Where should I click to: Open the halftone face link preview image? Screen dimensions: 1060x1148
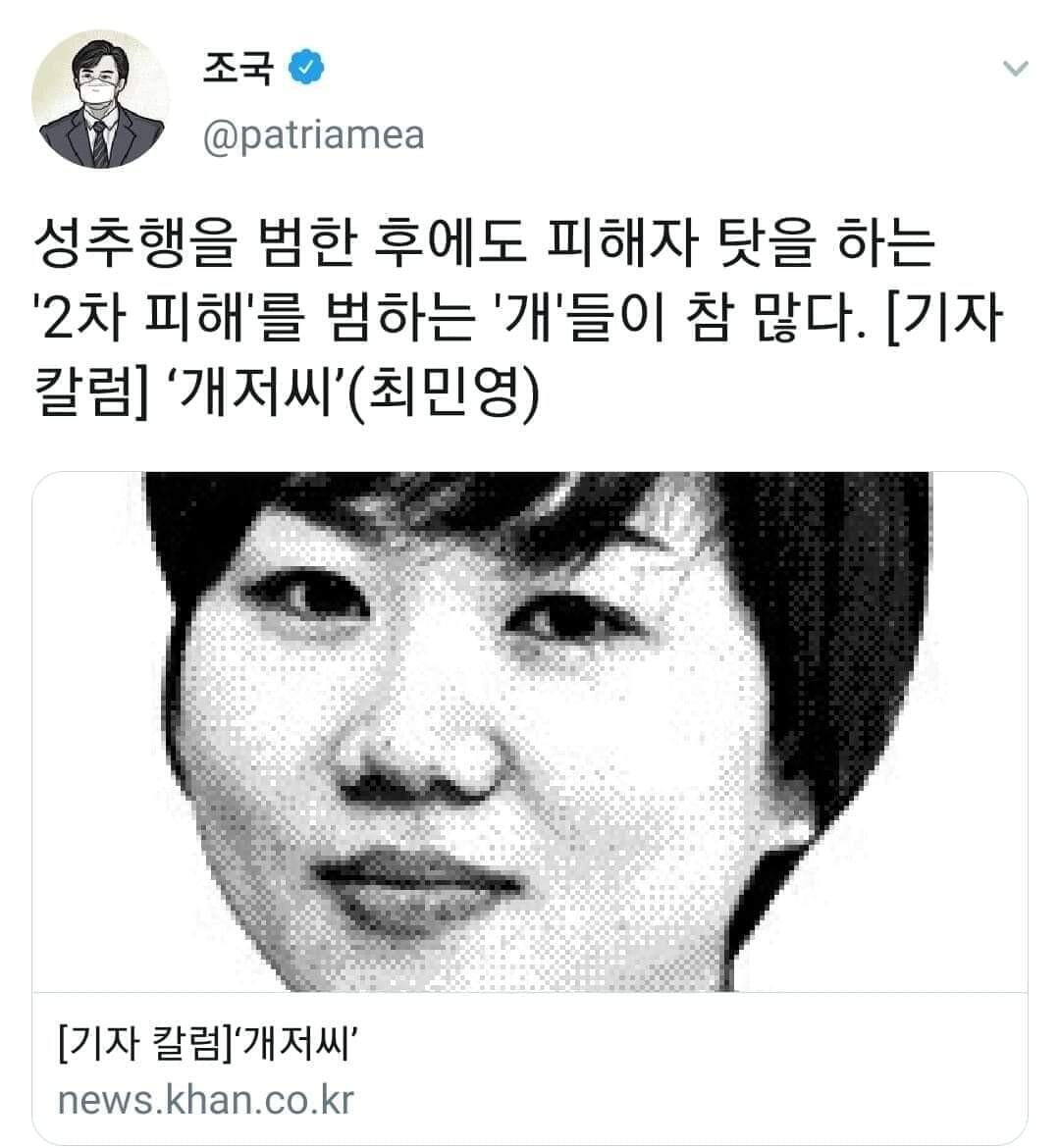530,732
